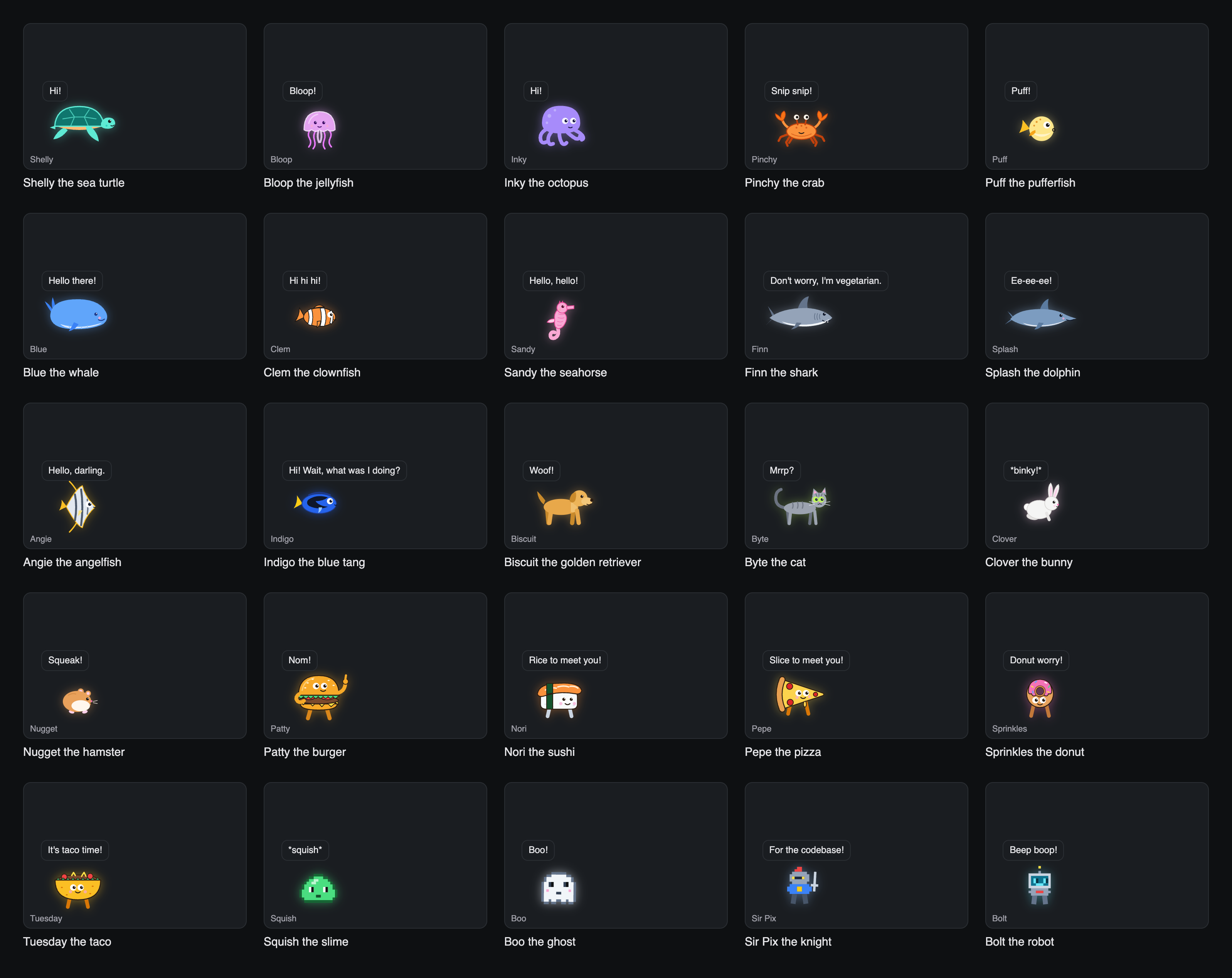Click the 'Hello, darling.' speech bubble
1232x978 pixels.
77,470
